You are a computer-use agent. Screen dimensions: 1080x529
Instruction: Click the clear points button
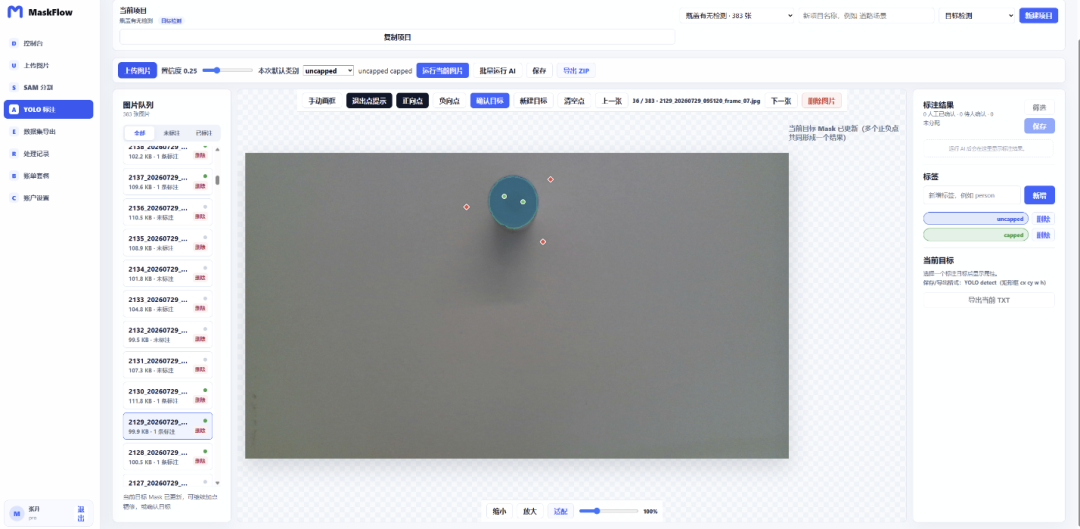pyautogui.click(x=574, y=101)
